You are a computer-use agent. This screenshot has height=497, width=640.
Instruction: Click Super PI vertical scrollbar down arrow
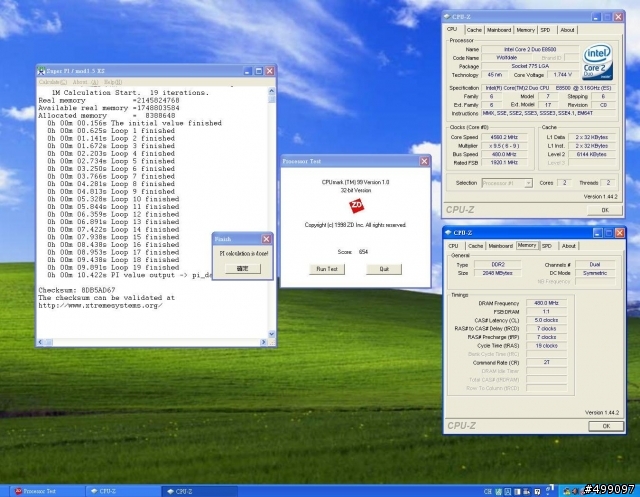[x=272, y=334]
